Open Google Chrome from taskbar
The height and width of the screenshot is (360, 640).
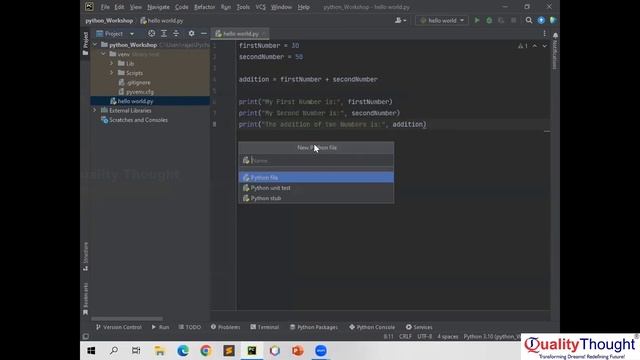pos(206,351)
